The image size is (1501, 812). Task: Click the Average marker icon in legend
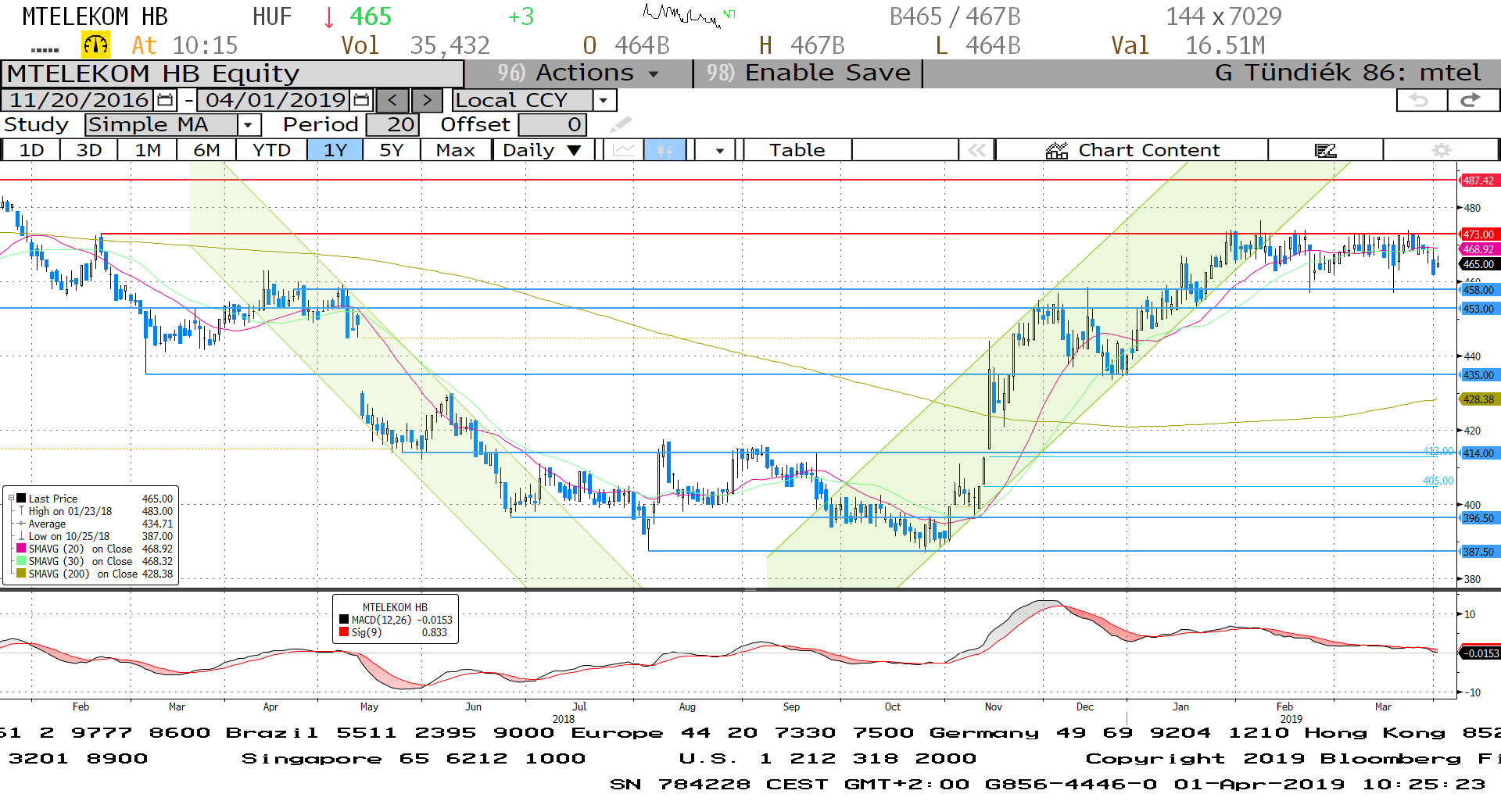click(x=22, y=524)
